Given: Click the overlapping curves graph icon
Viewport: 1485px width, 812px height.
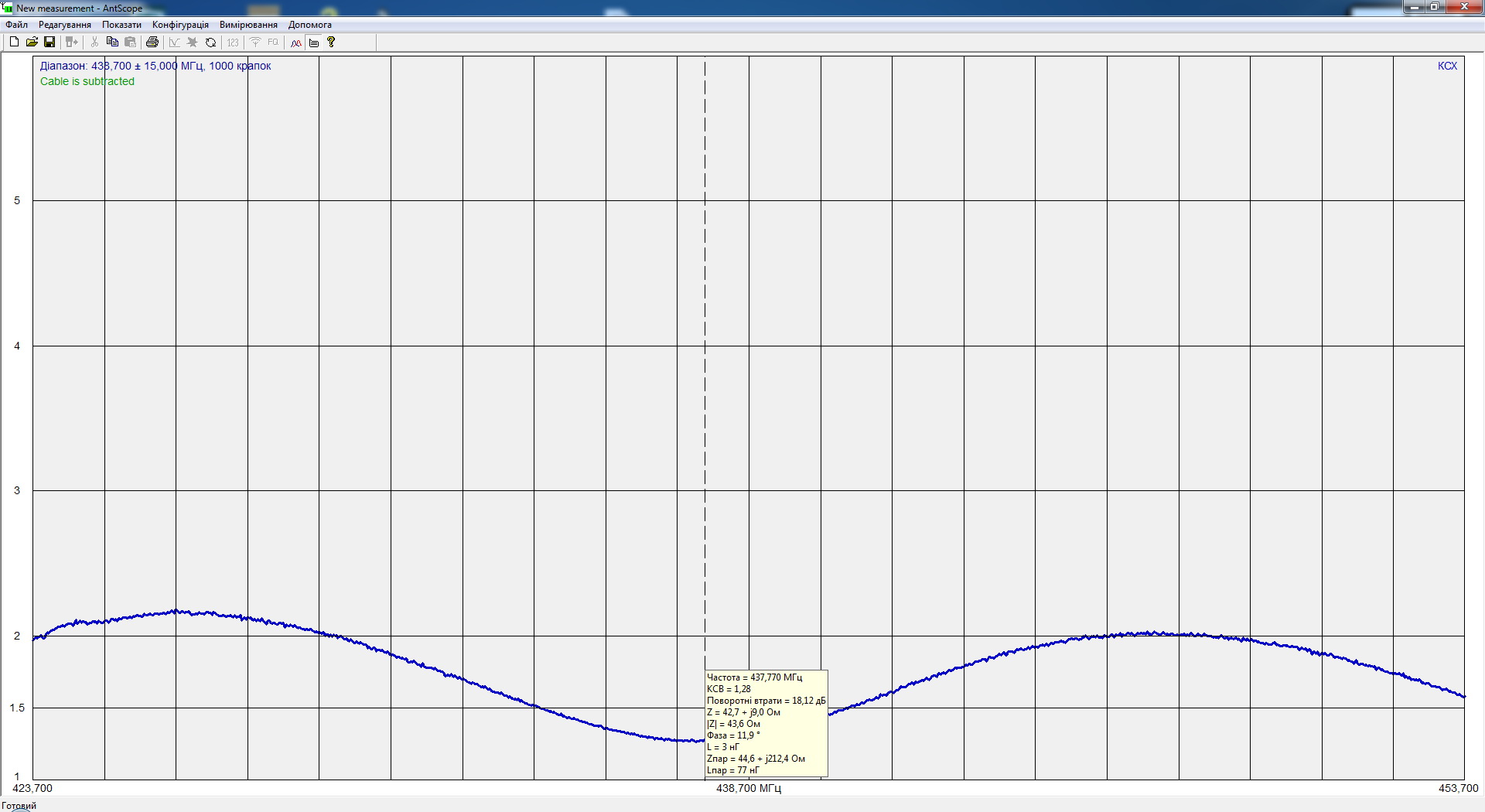Looking at the screenshot, I should [295, 43].
